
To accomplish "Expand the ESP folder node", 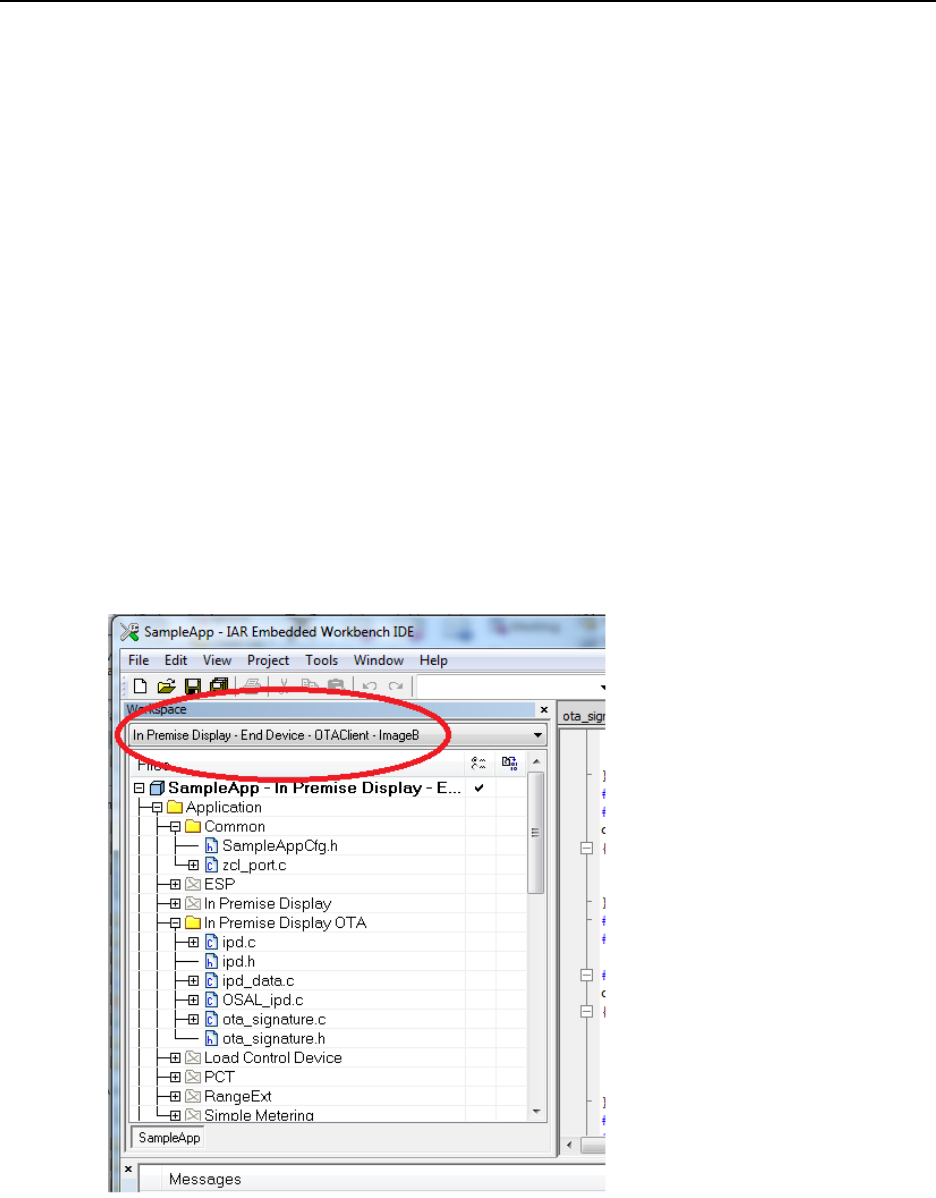I will [175, 884].
